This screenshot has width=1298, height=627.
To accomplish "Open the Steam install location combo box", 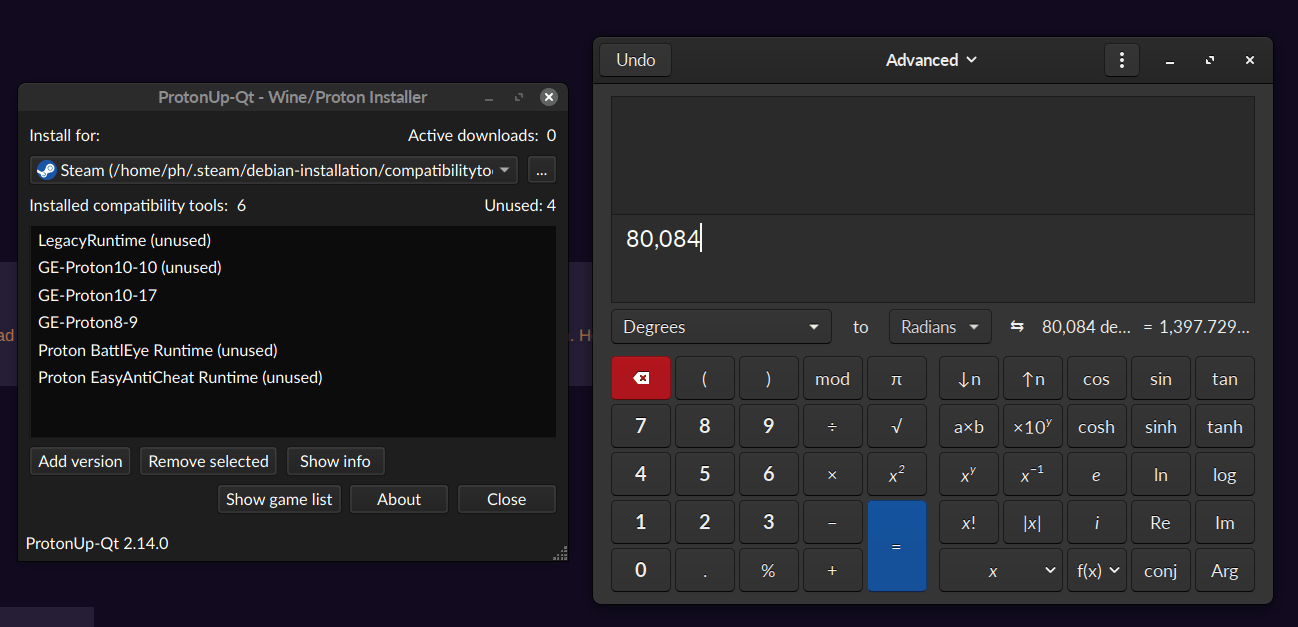I will pyautogui.click(x=274, y=170).
